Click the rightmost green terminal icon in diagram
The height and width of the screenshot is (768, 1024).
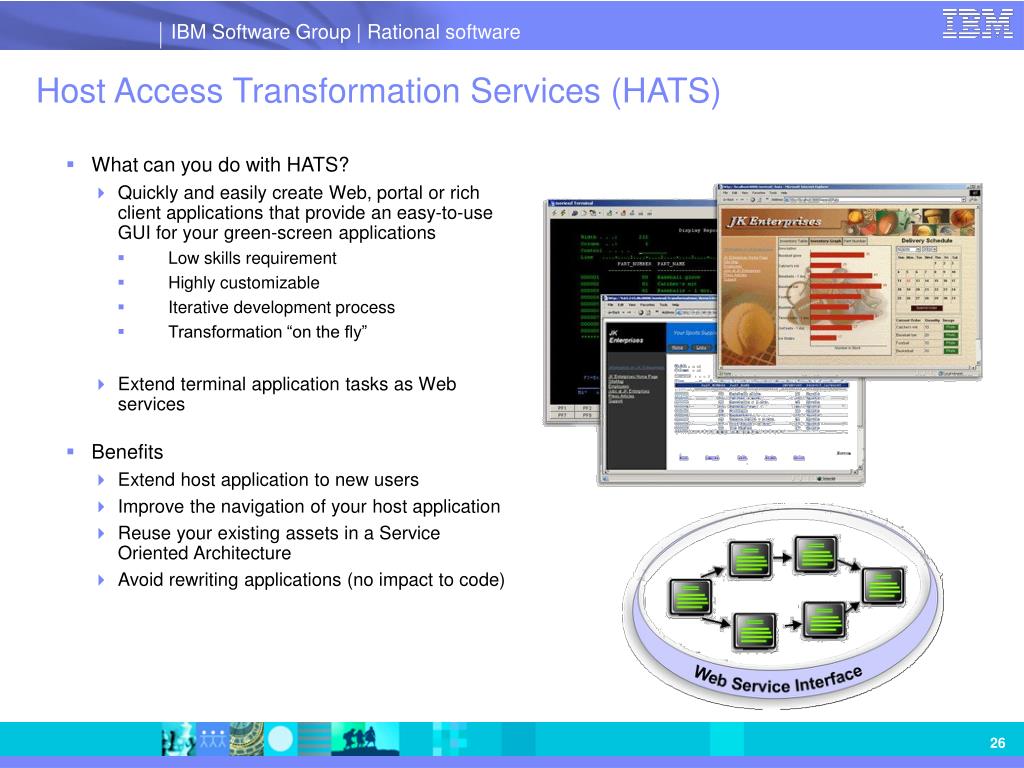pos(884,584)
